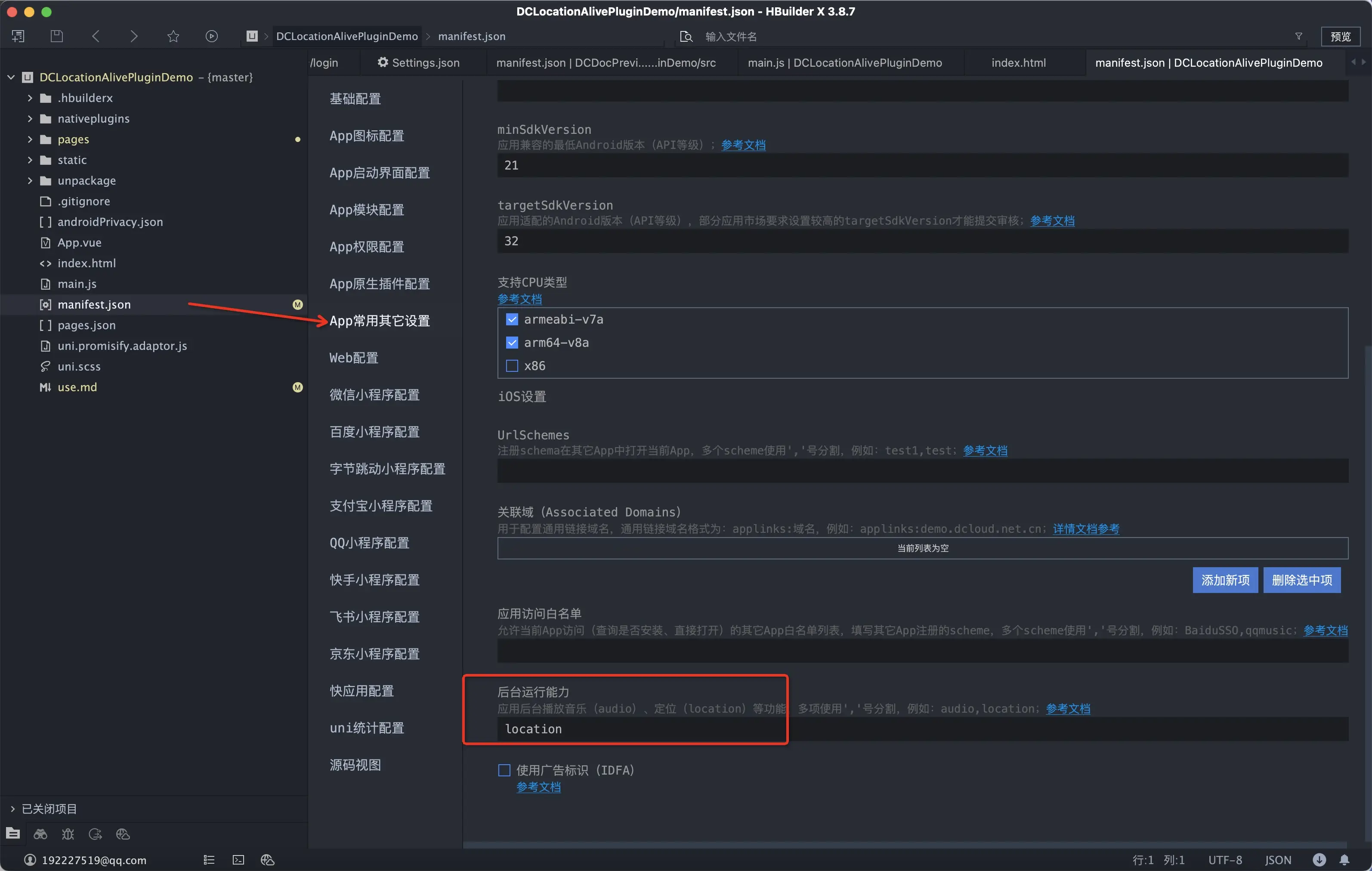The height and width of the screenshot is (871, 1372).
Task: Open the App权限配置 section
Action: coord(366,247)
